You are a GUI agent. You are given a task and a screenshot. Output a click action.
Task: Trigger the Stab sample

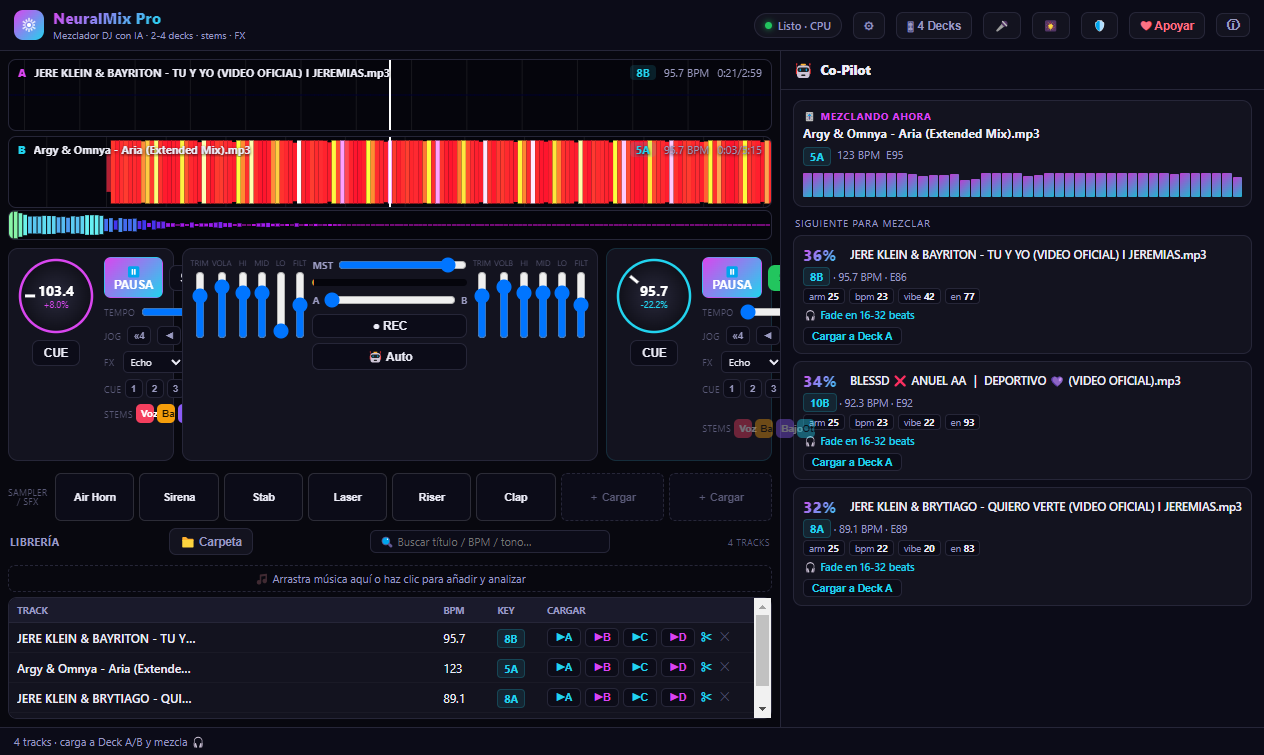(264, 497)
